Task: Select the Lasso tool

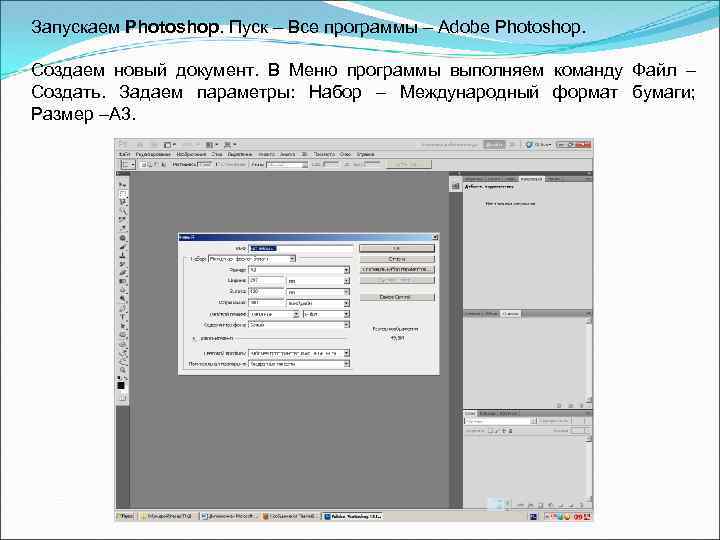Action: [x=122, y=202]
